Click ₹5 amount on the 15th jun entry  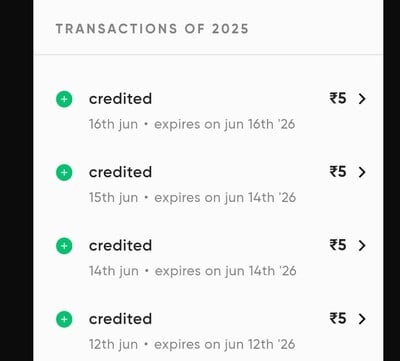point(338,172)
